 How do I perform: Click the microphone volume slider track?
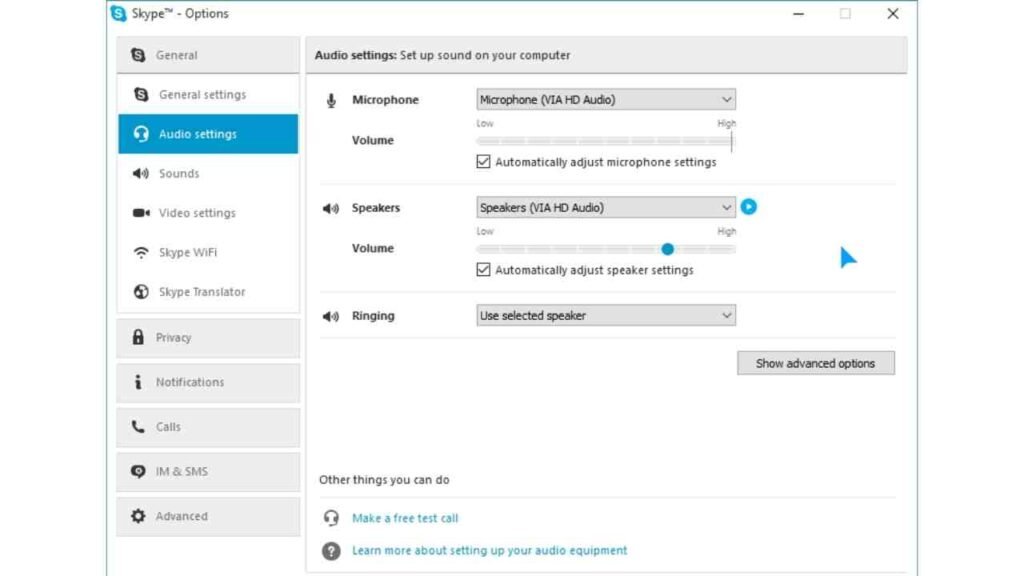[x=605, y=140]
